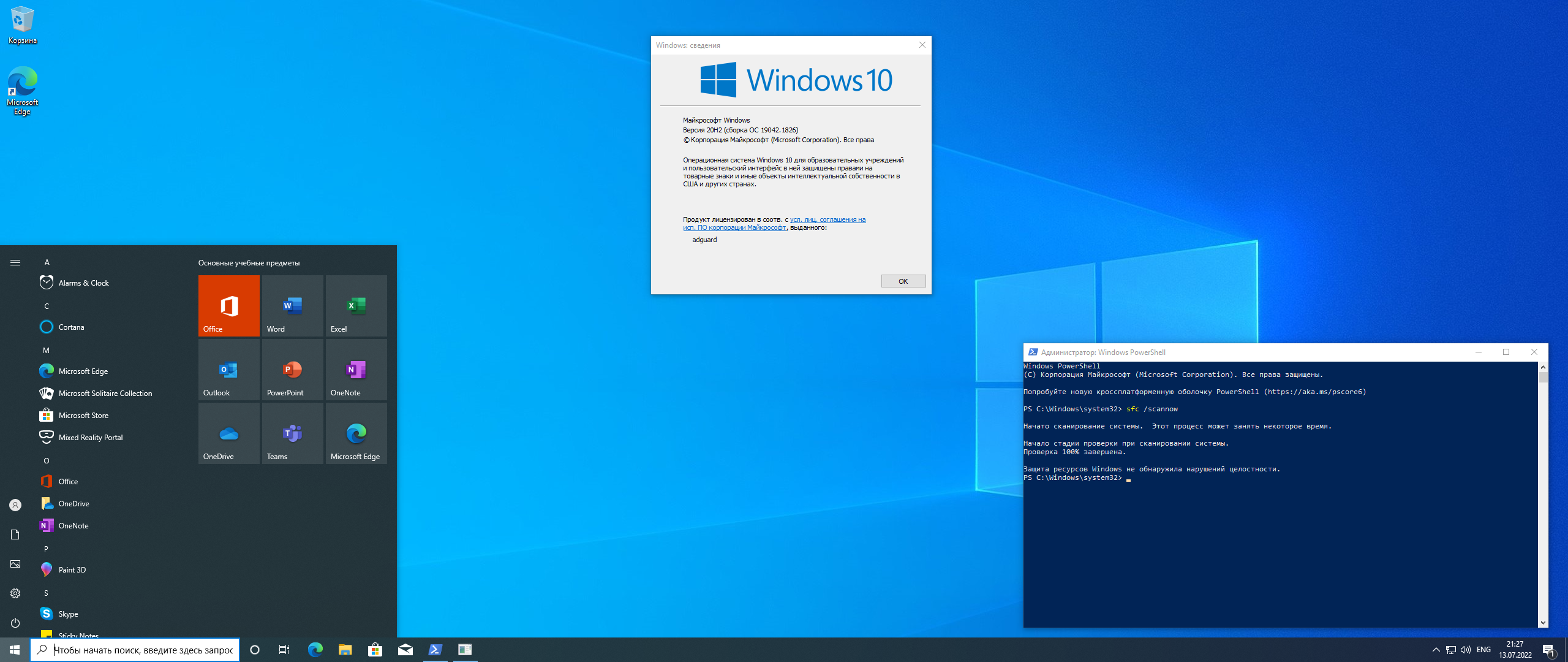
Task: Select the Корзина desktop icon
Action: (23, 25)
